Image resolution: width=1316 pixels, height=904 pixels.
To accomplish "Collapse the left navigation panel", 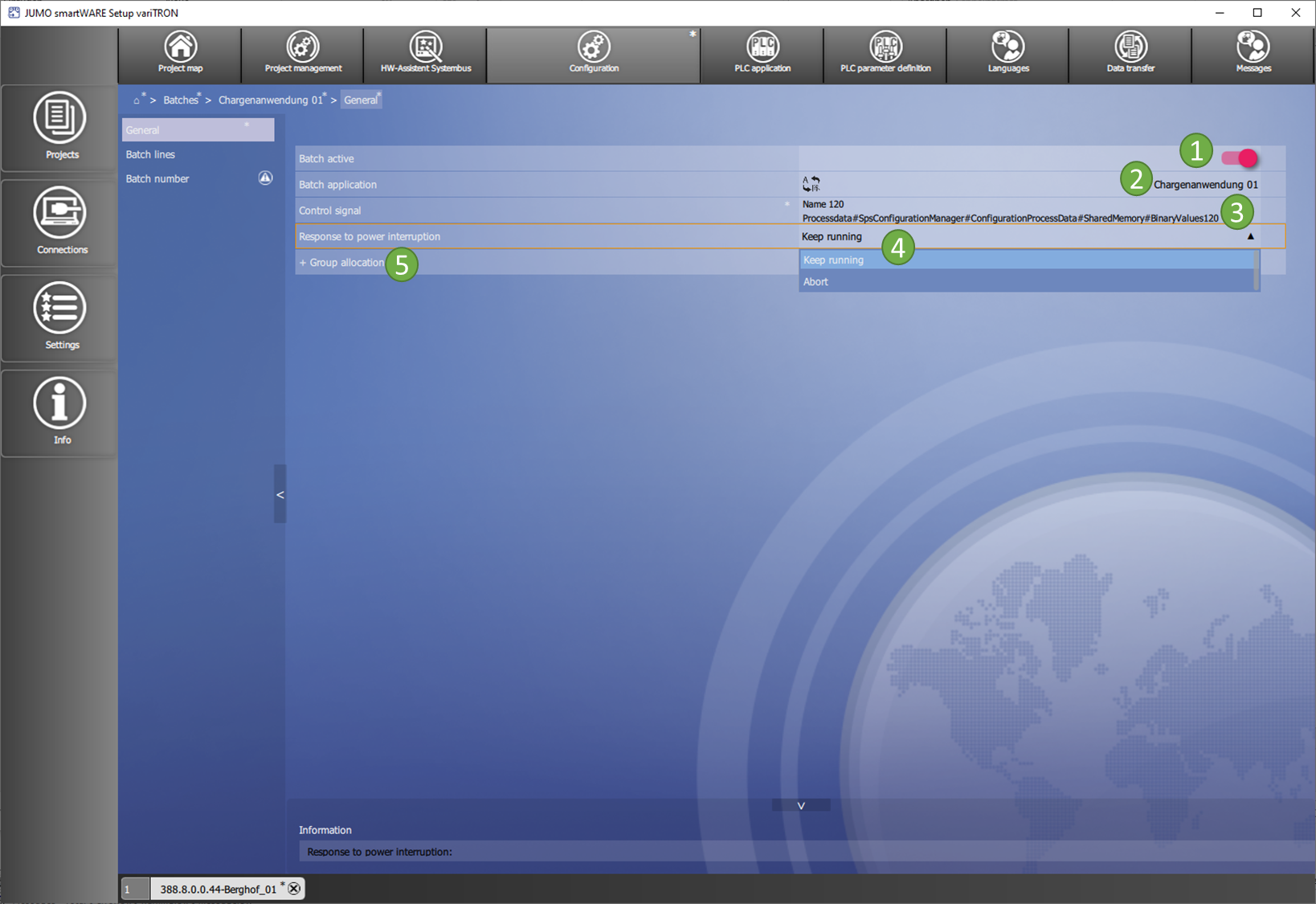I will pyautogui.click(x=280, y=494).
